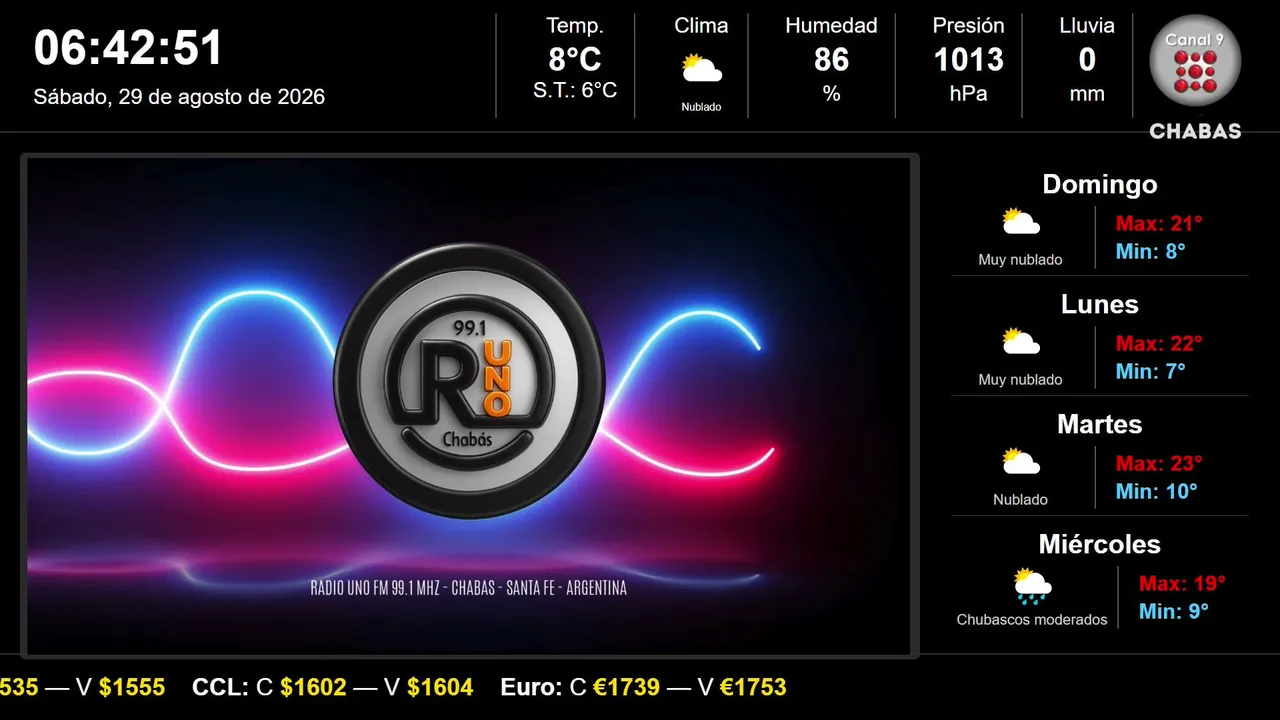
Task: Click Lunes's Muy nublado description text
Action: pos(1021,380)
